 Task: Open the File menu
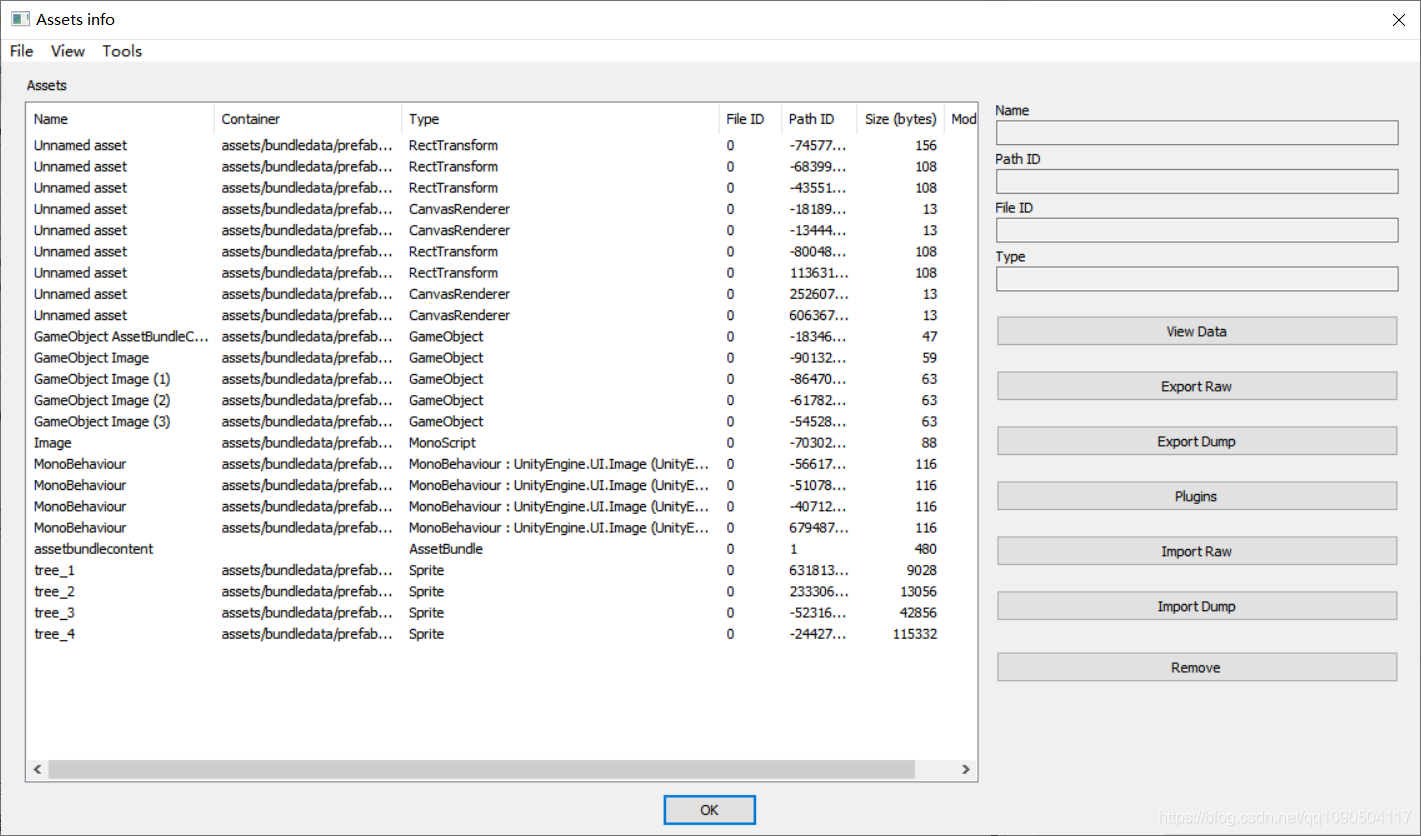(20, 51)
